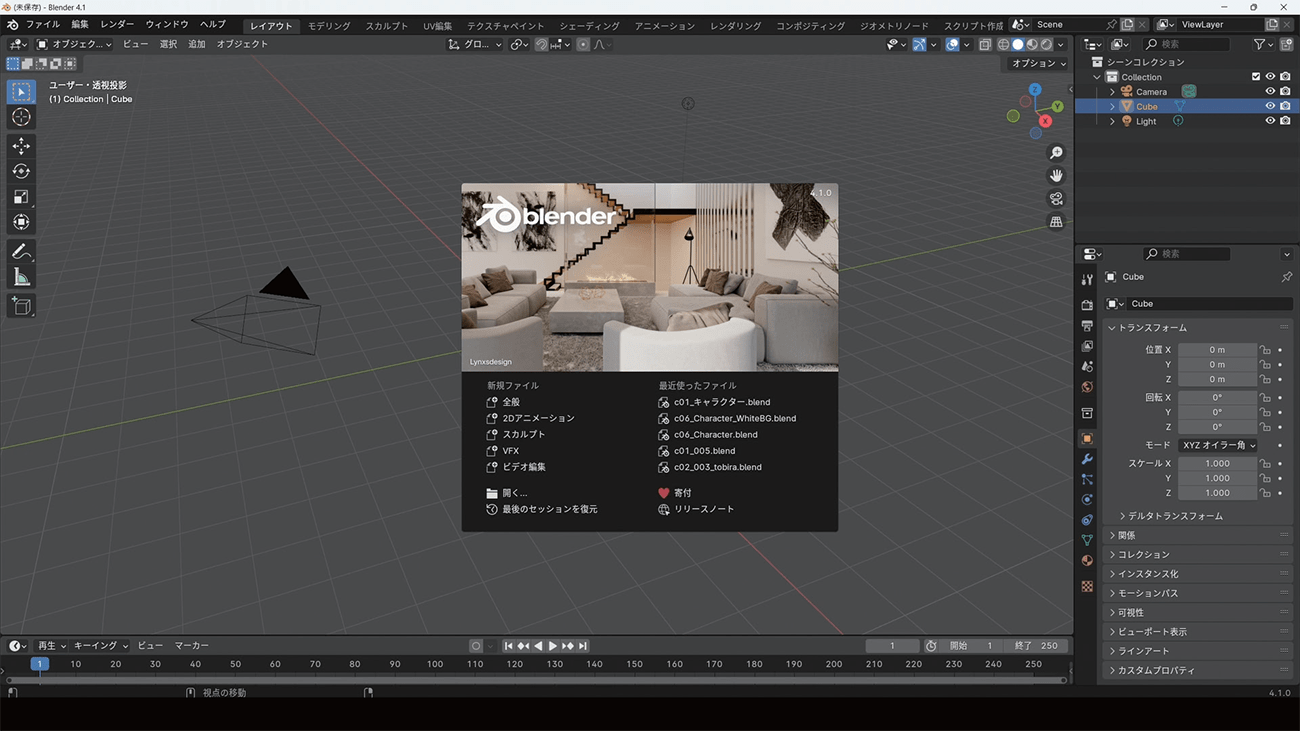Toggle Collection exclude checkbox
1300x731 pixels.
(1256, 77)
